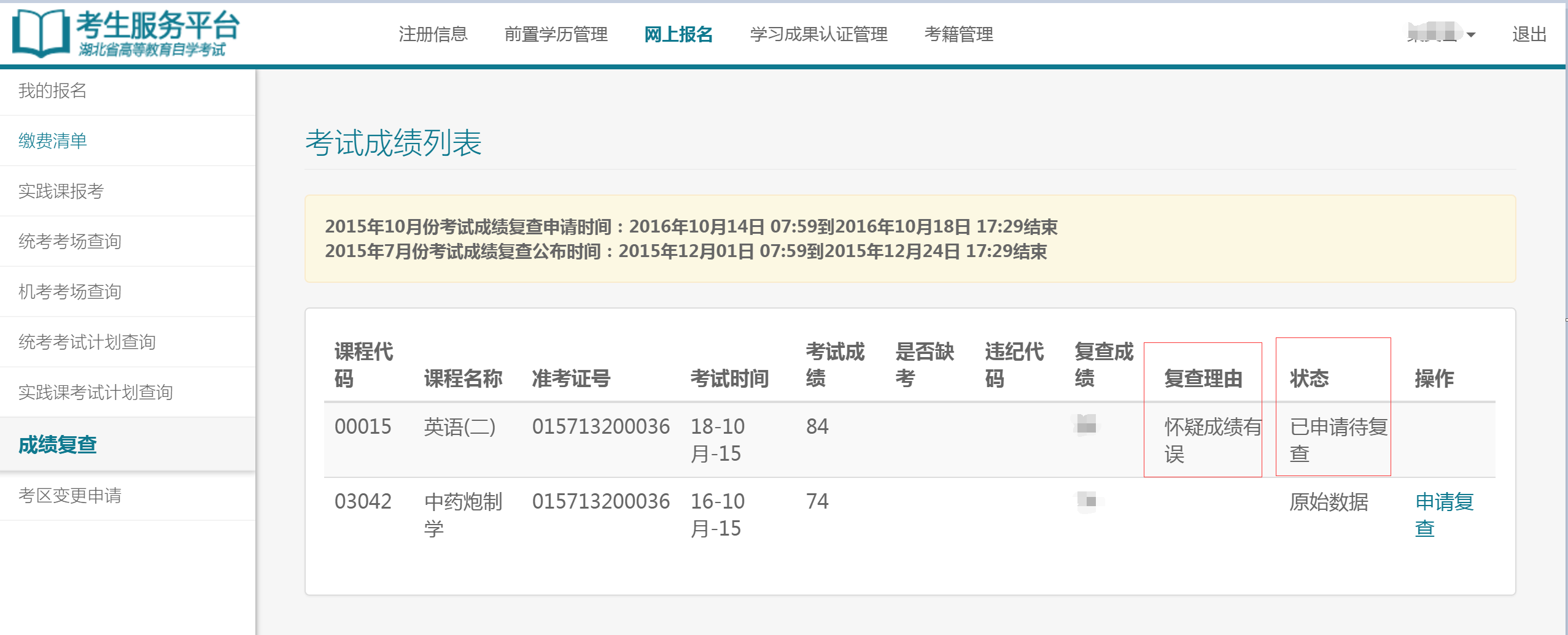
Task: Open 学习成果认证管理 from the navbar
Action: coord(818,34)
